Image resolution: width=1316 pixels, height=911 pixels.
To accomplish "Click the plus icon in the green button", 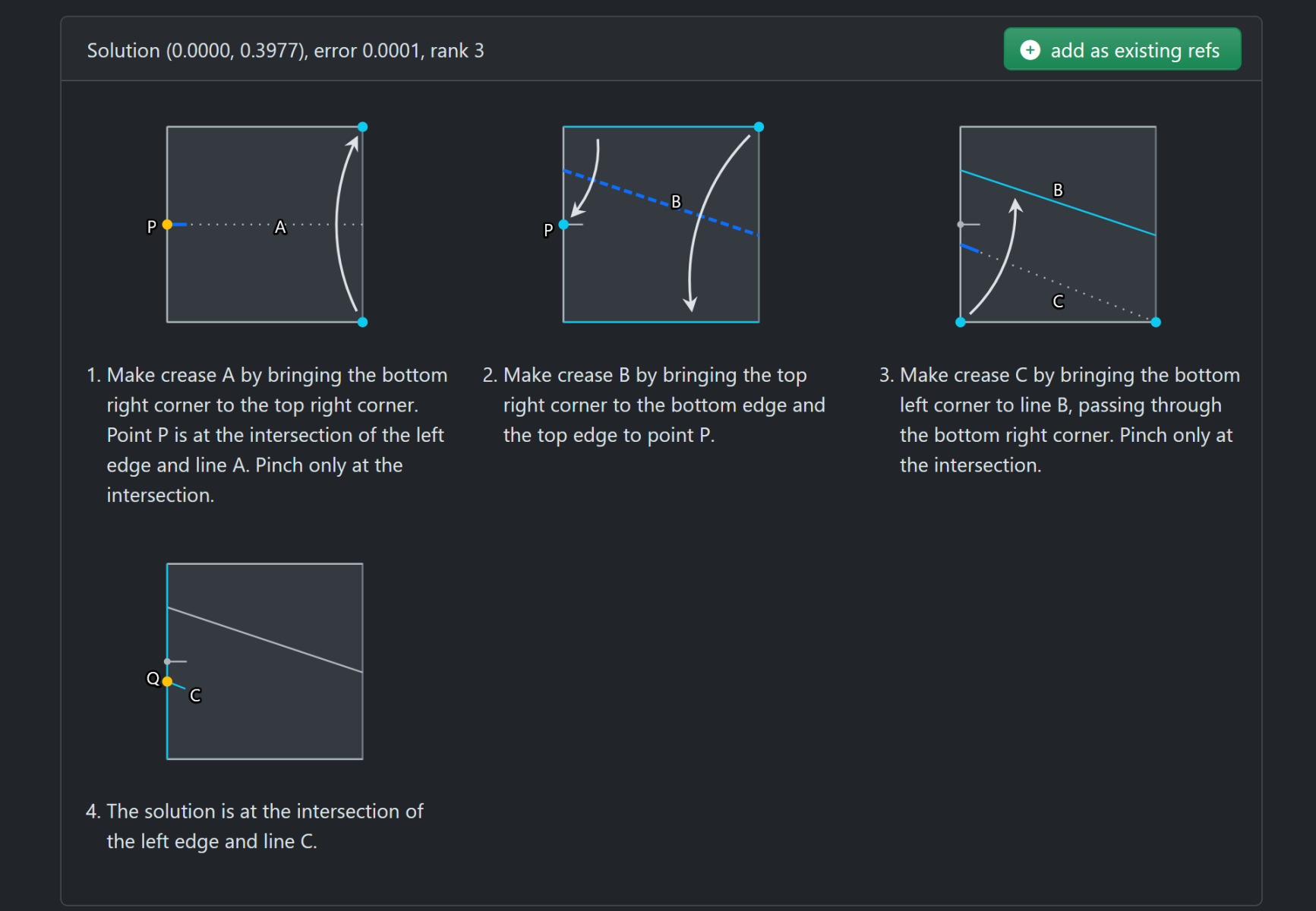I will (x=1030, y=50).
